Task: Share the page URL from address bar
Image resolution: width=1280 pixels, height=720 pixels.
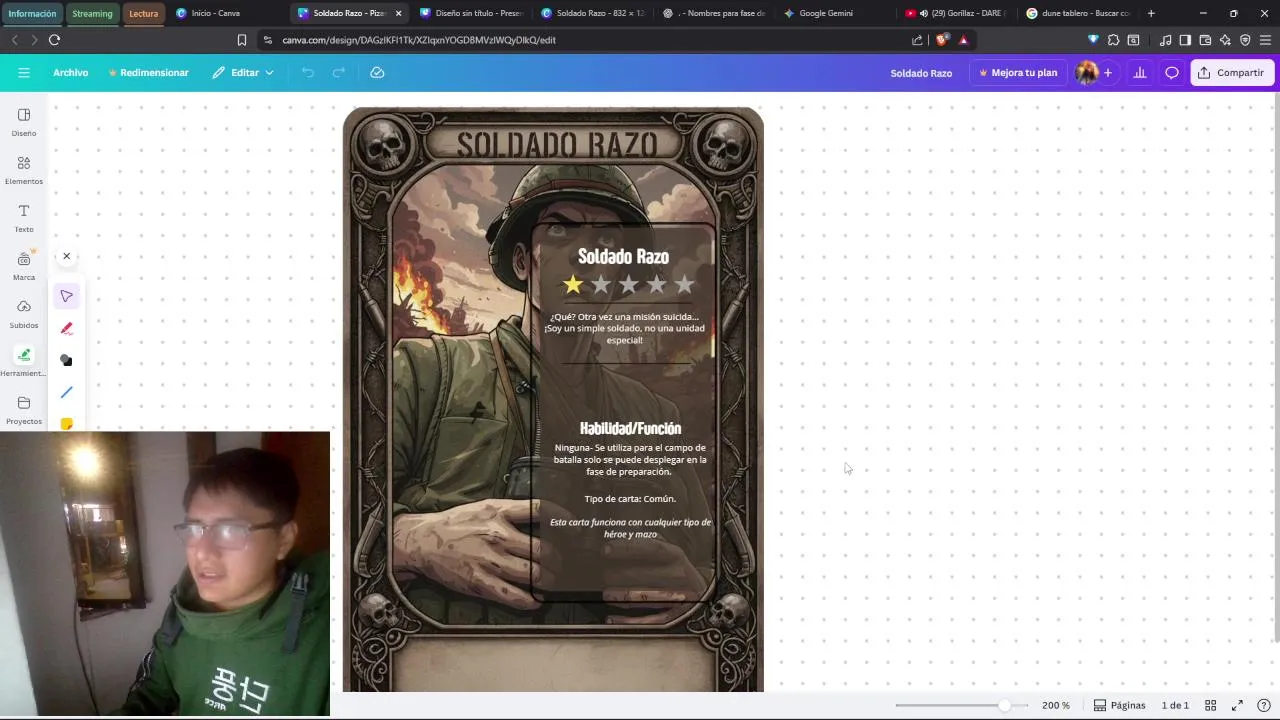Action: point(917,40)
